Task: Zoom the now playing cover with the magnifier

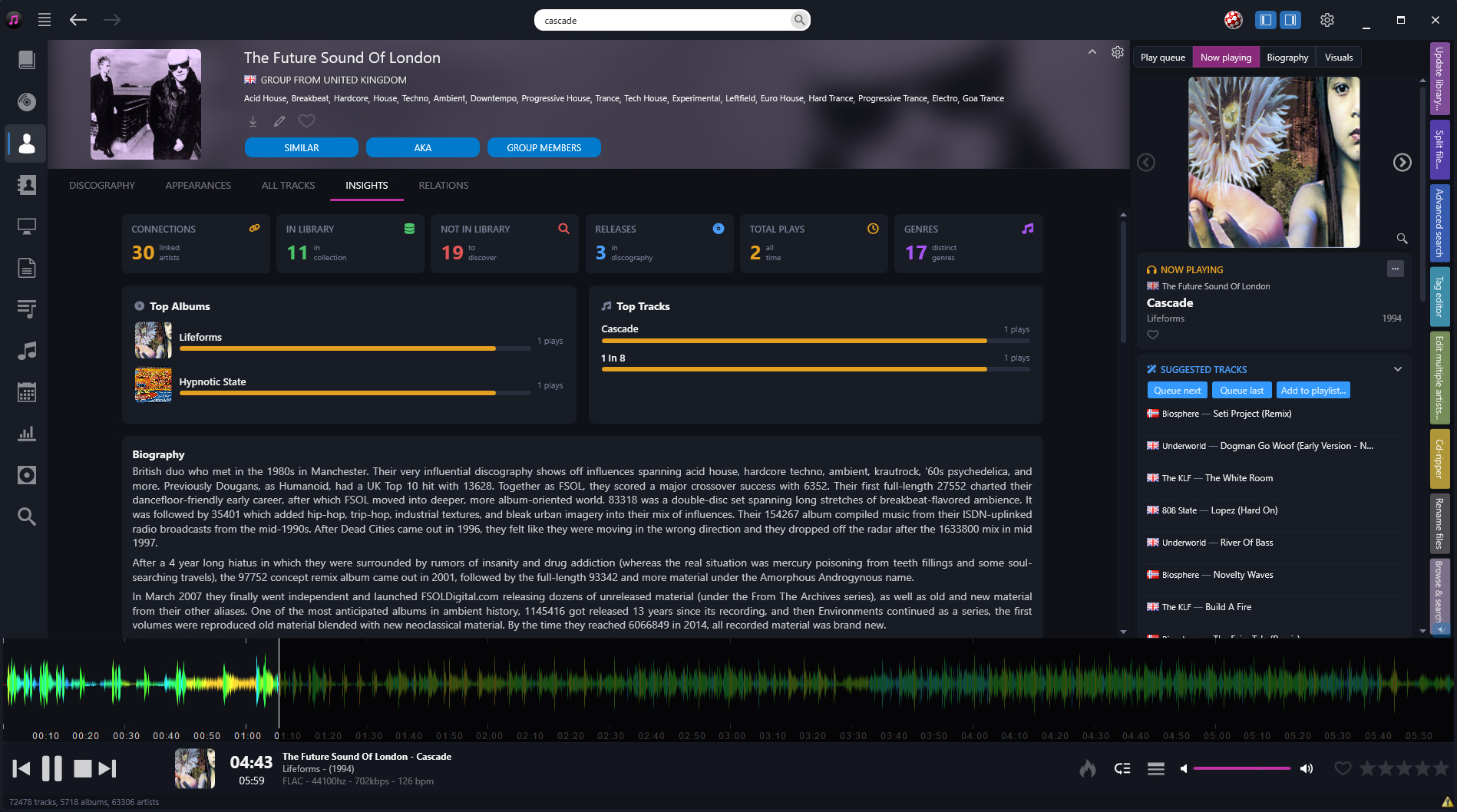Action: coord(1402,239)
